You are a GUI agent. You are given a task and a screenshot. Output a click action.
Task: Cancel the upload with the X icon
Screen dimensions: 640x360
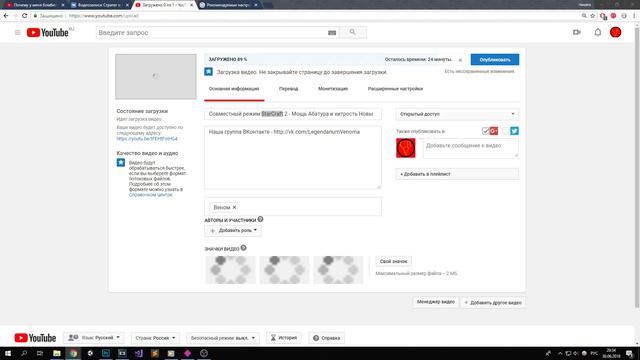pos(460,60)
